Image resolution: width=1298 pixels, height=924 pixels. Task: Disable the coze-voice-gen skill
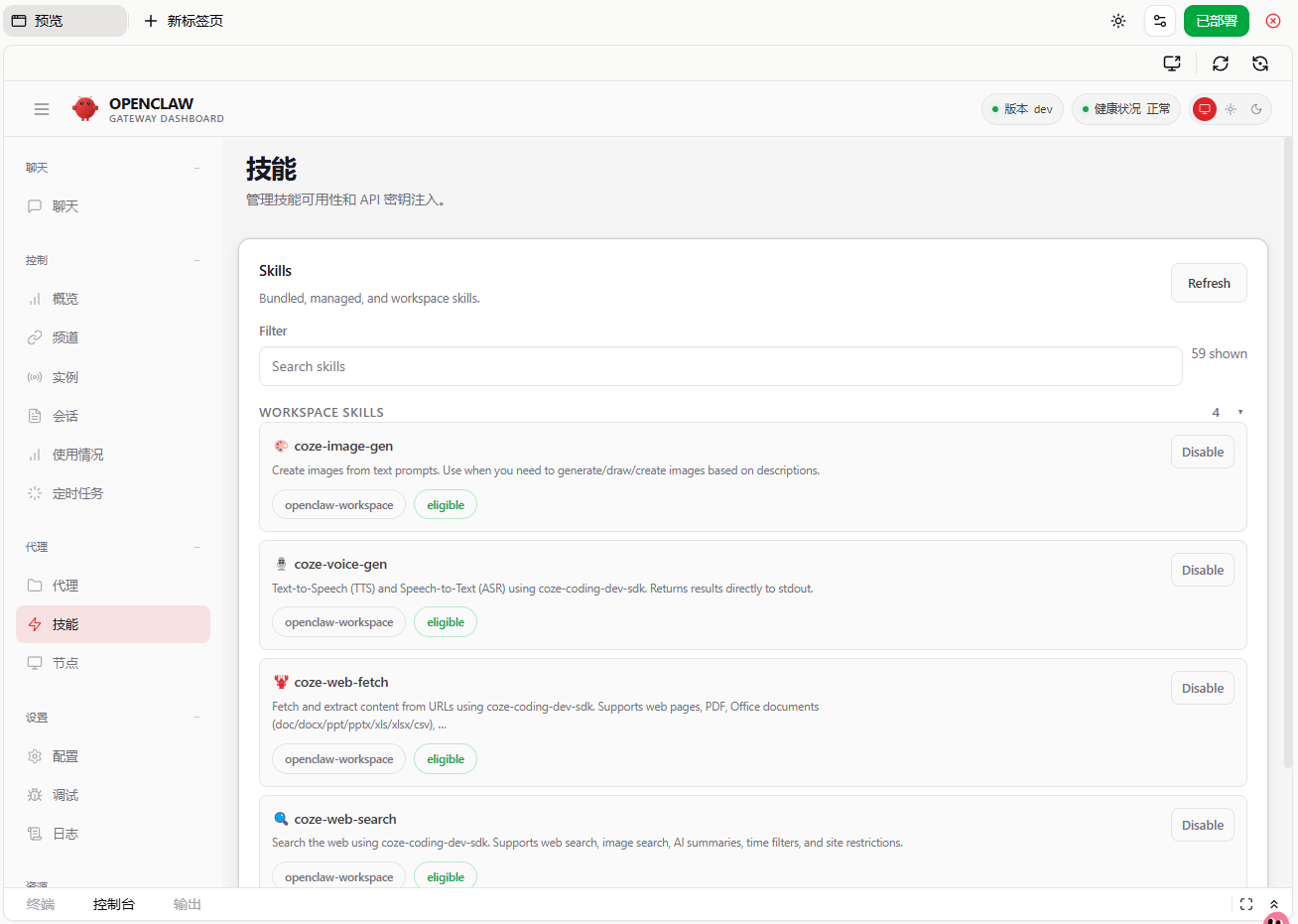[1203, 570]
